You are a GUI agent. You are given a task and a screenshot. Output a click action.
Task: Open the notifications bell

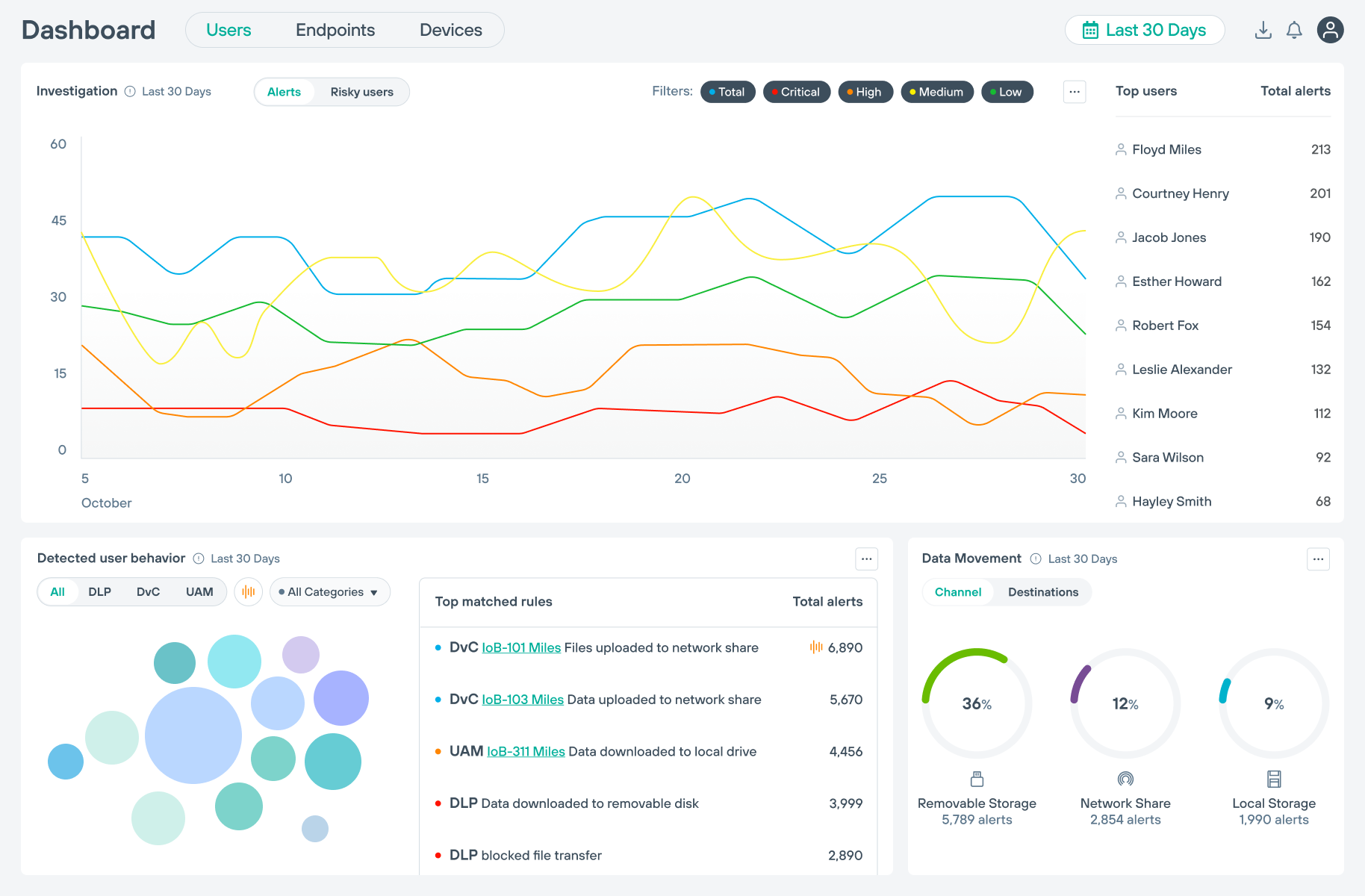(1294, 30)
